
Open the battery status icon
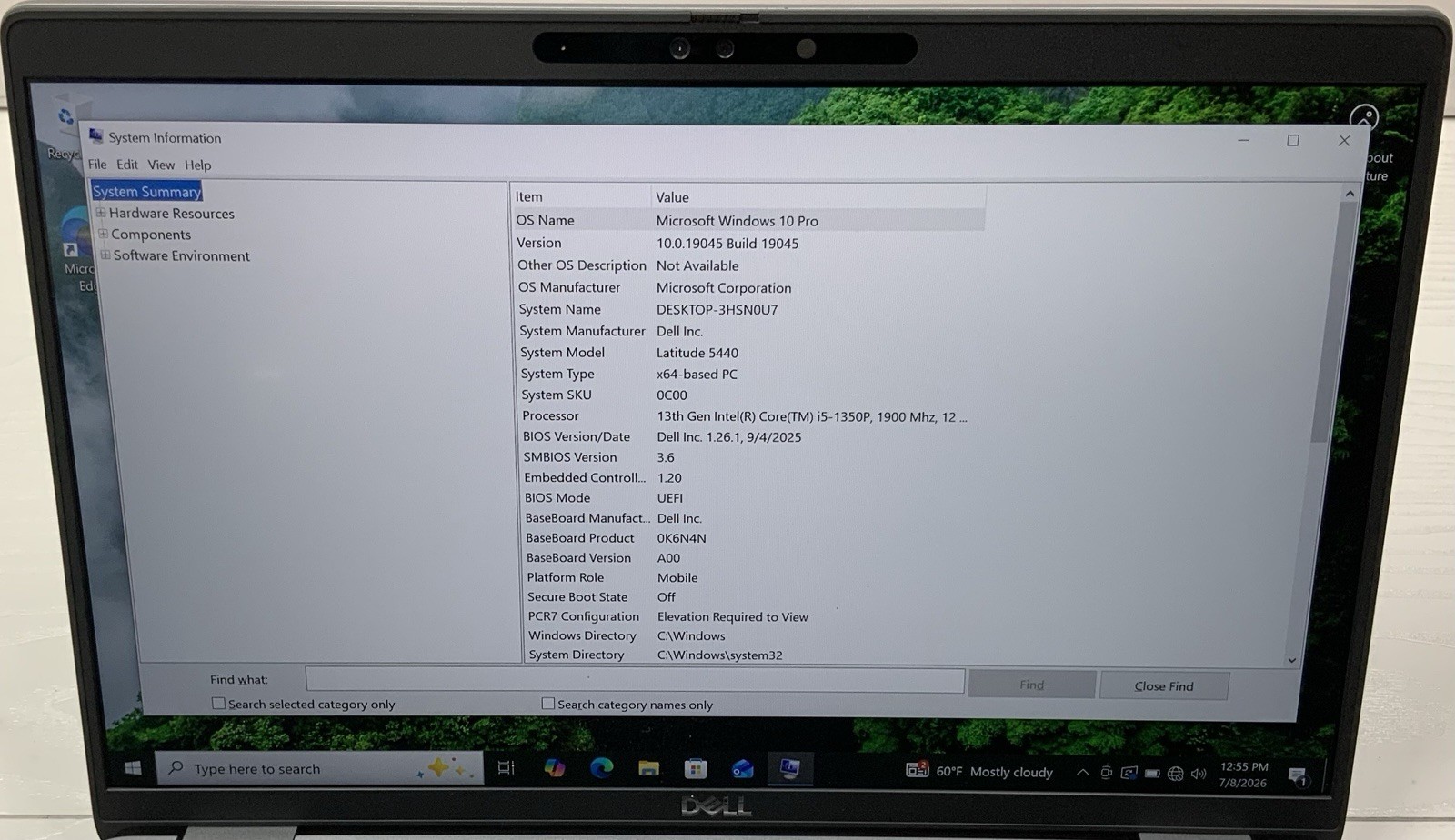1152,774
